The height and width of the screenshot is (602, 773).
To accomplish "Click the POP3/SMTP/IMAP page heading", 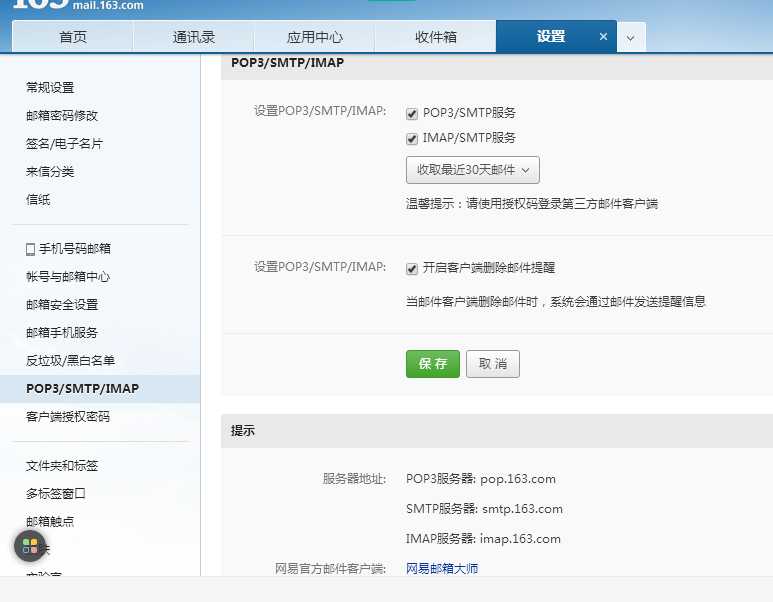I will tap(287, 63).
